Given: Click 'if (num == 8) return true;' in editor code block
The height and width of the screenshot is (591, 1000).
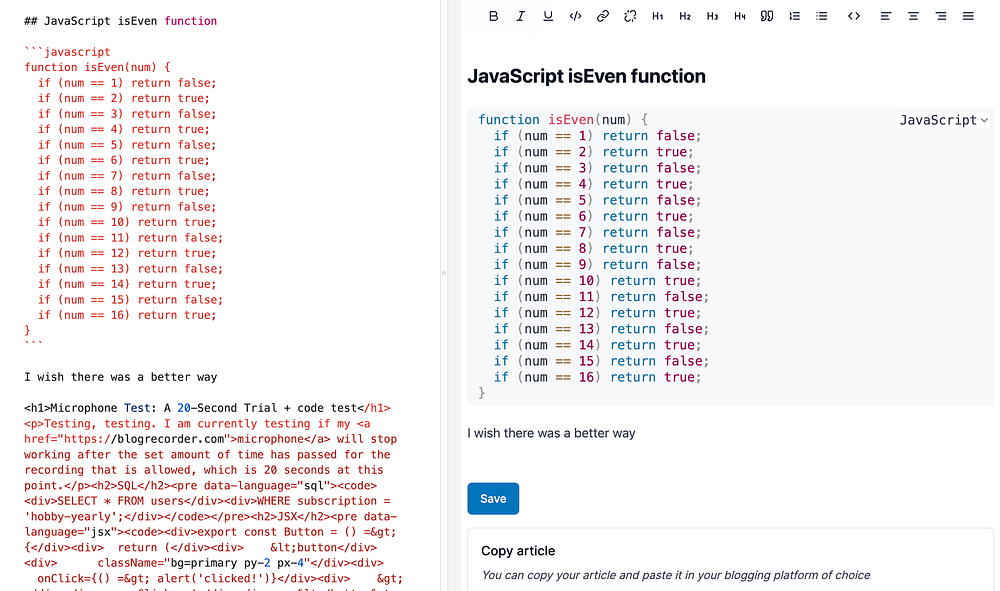Looking at the screenshot, I should pos(593,249).
